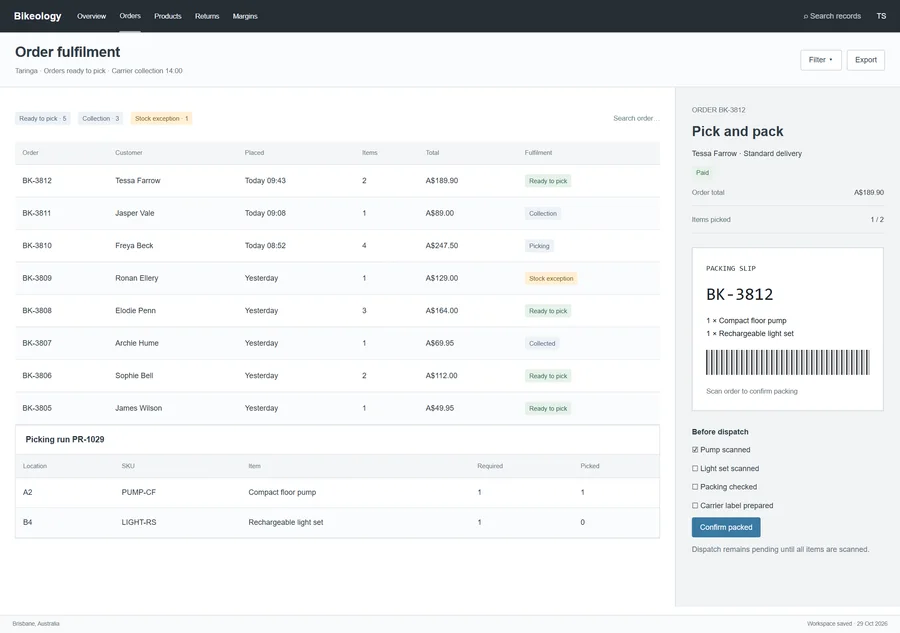Select the LIGHT-RS SKU in picking run
The width and height of the screenshot is (900, 633).
click(x=139, y=522)
